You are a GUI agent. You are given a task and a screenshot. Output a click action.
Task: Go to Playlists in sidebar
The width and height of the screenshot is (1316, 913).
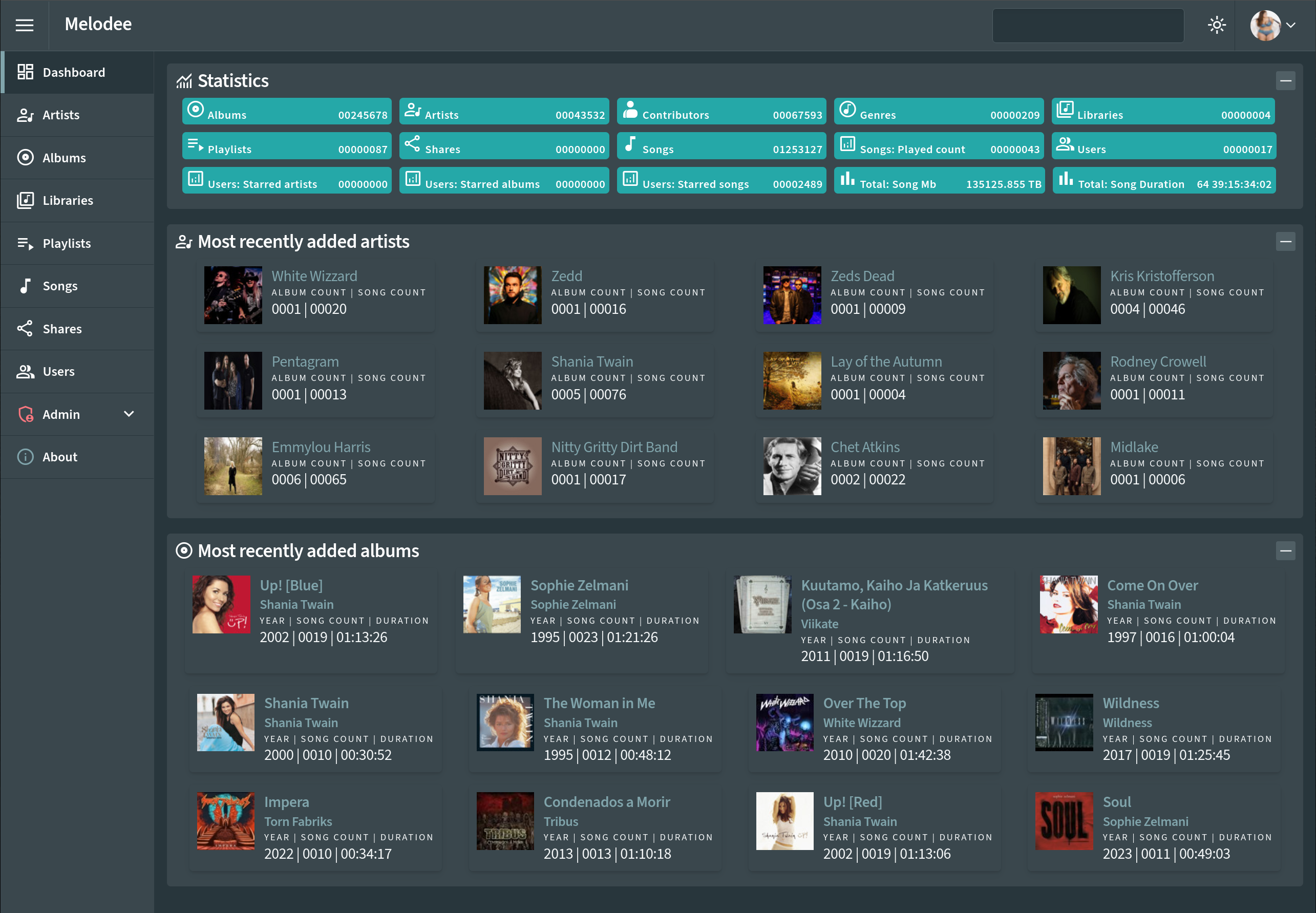tap(67, 243)
